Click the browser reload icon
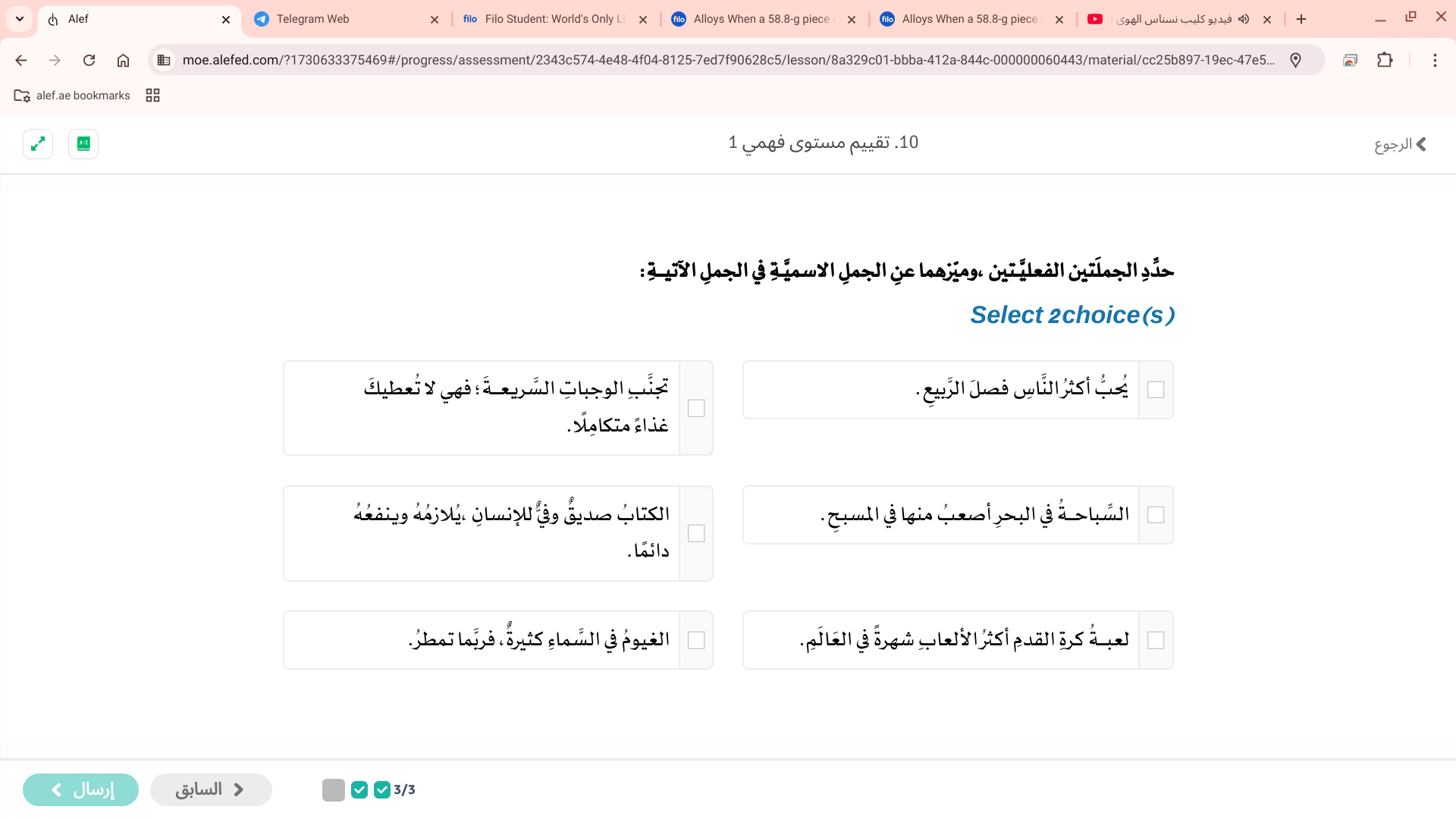 [89, 60]
